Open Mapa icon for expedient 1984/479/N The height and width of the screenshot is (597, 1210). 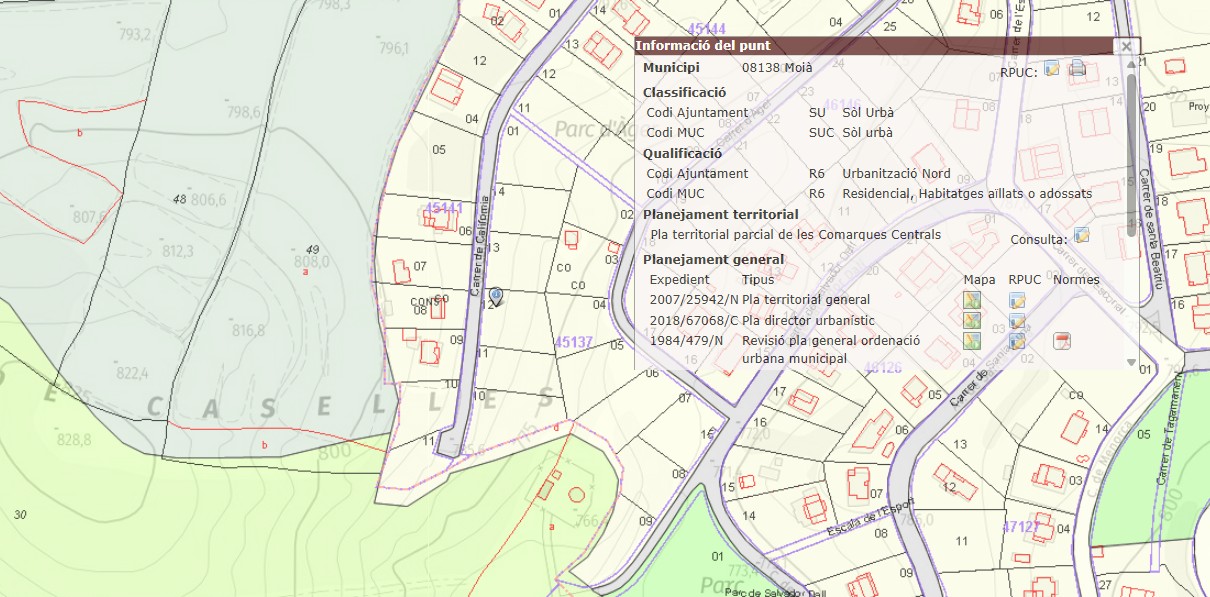[971, 341]
